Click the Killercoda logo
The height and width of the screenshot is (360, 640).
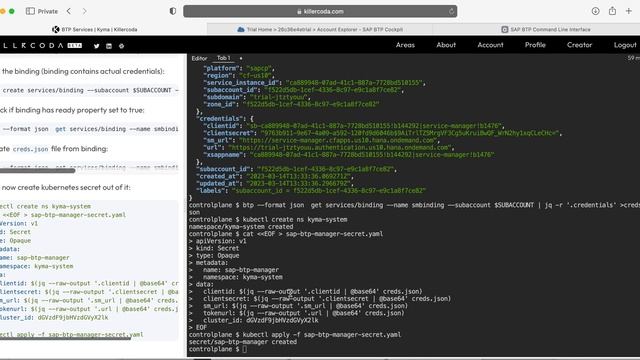pyautogui.click(x=33, y=46)
